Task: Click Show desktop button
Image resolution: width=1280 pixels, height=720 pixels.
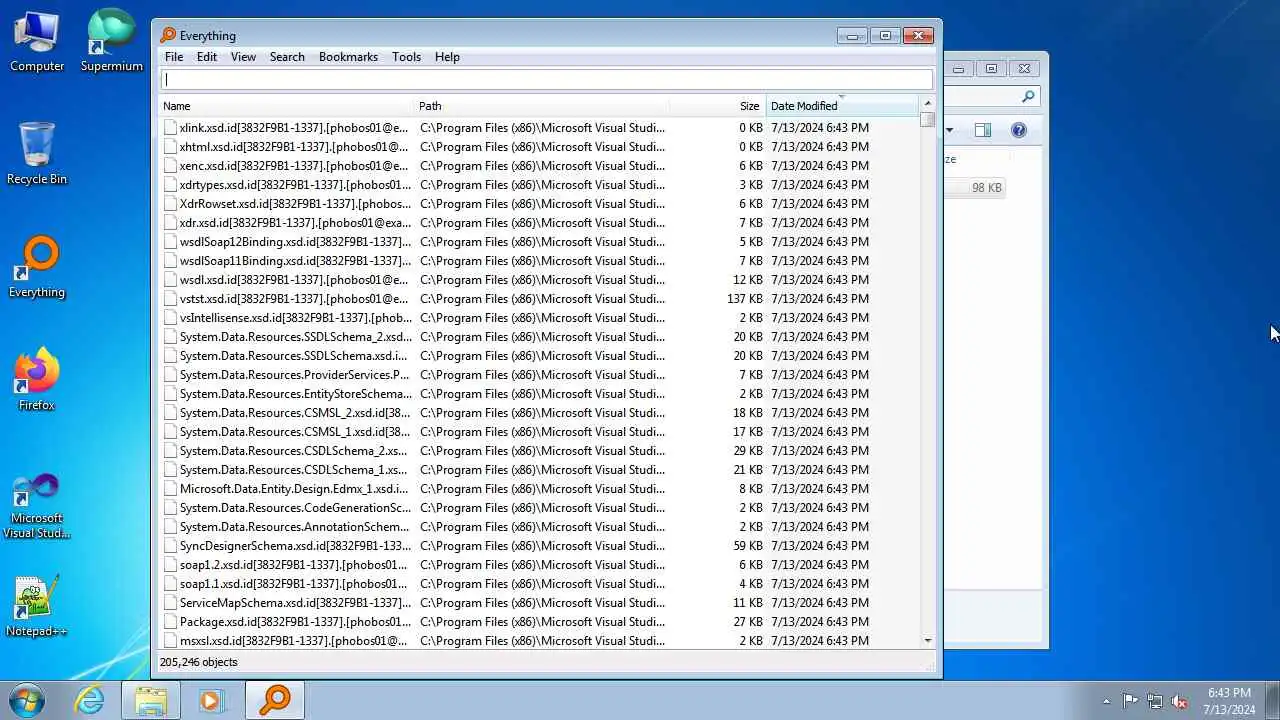Action: click(1273, 701)
